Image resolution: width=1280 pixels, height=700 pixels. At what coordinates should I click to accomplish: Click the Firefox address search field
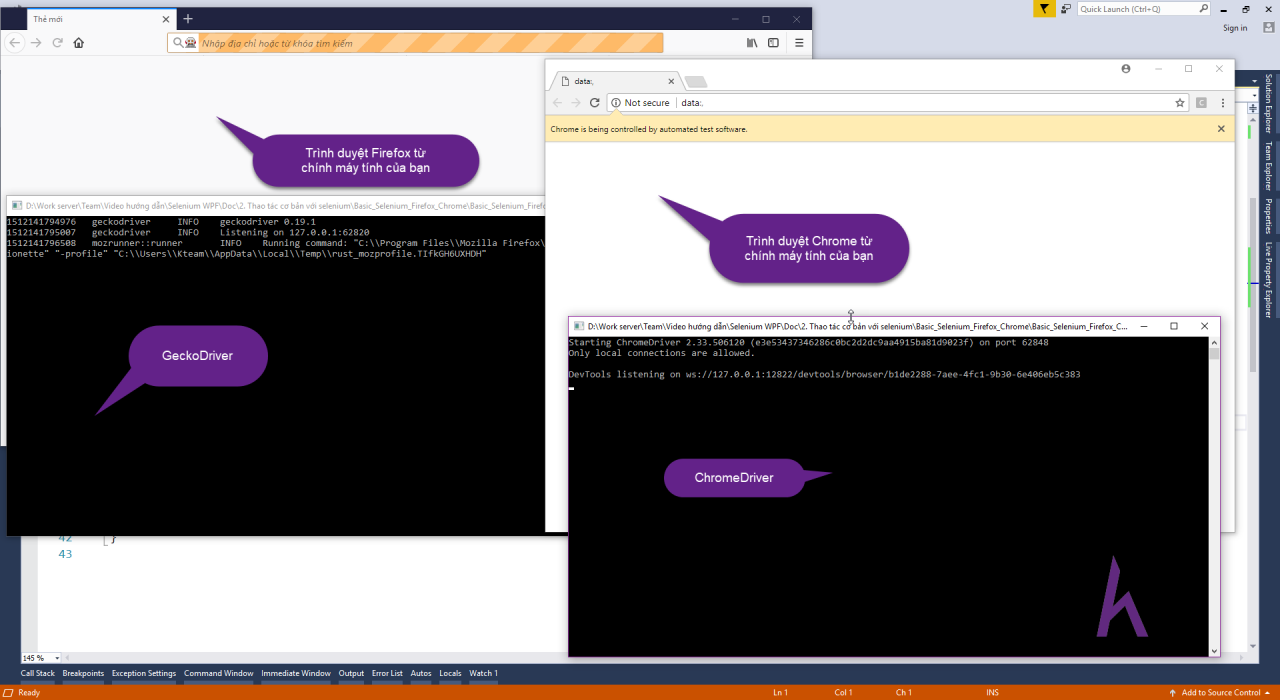[415, 43]
